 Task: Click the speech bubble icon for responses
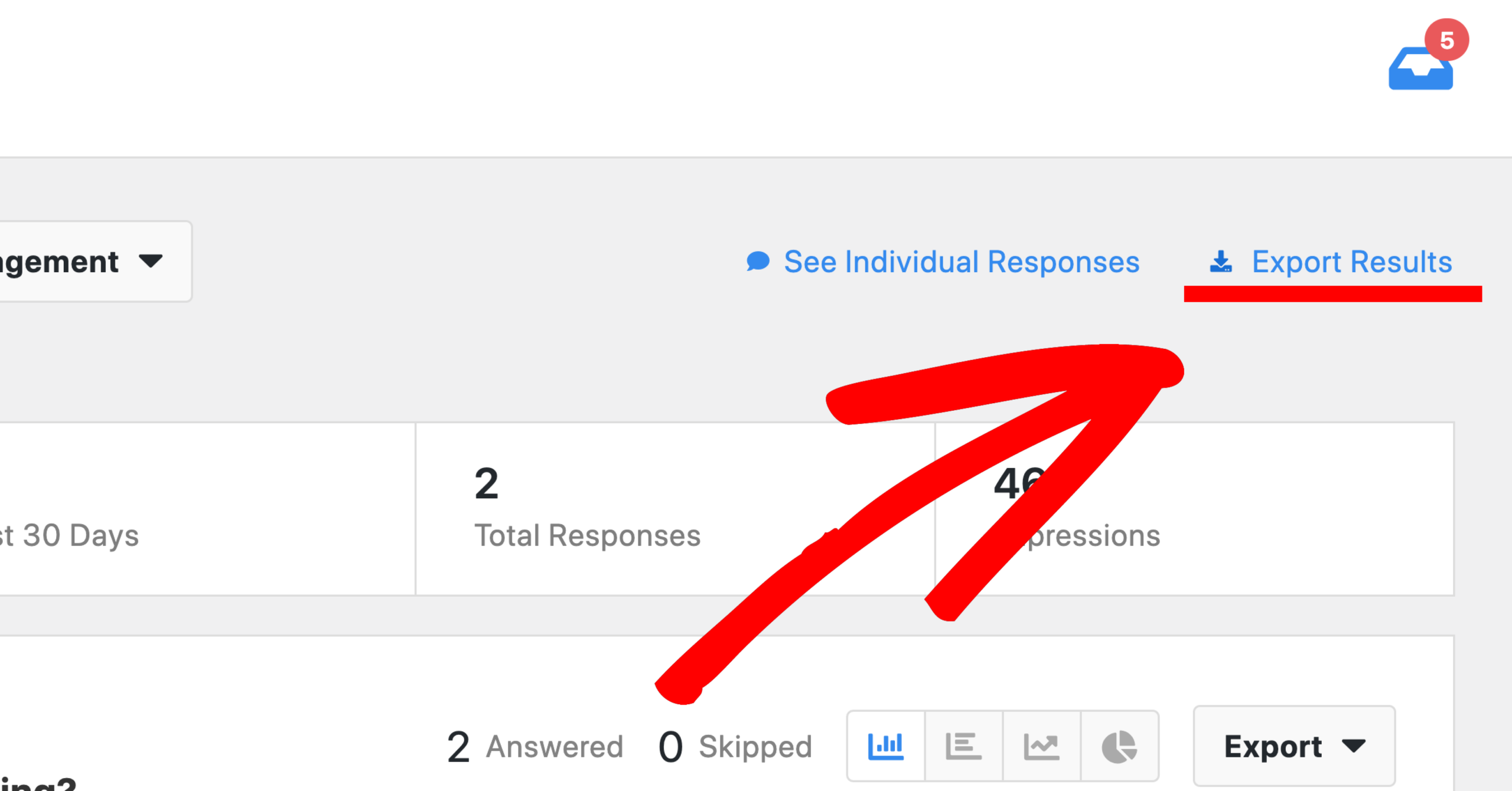point(758,261)
